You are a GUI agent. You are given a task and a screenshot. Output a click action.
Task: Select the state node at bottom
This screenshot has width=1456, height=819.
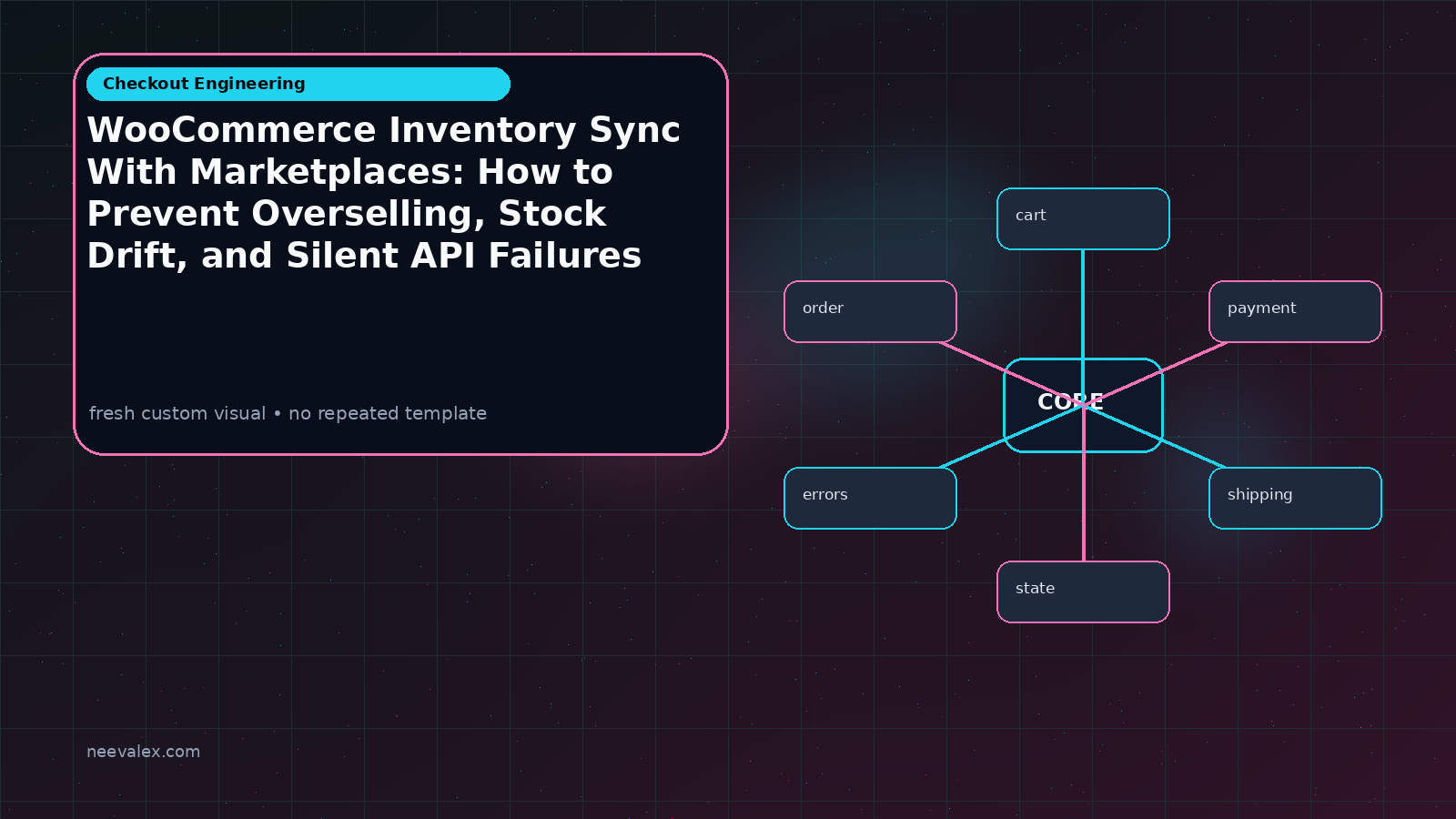click(1083, 591)
